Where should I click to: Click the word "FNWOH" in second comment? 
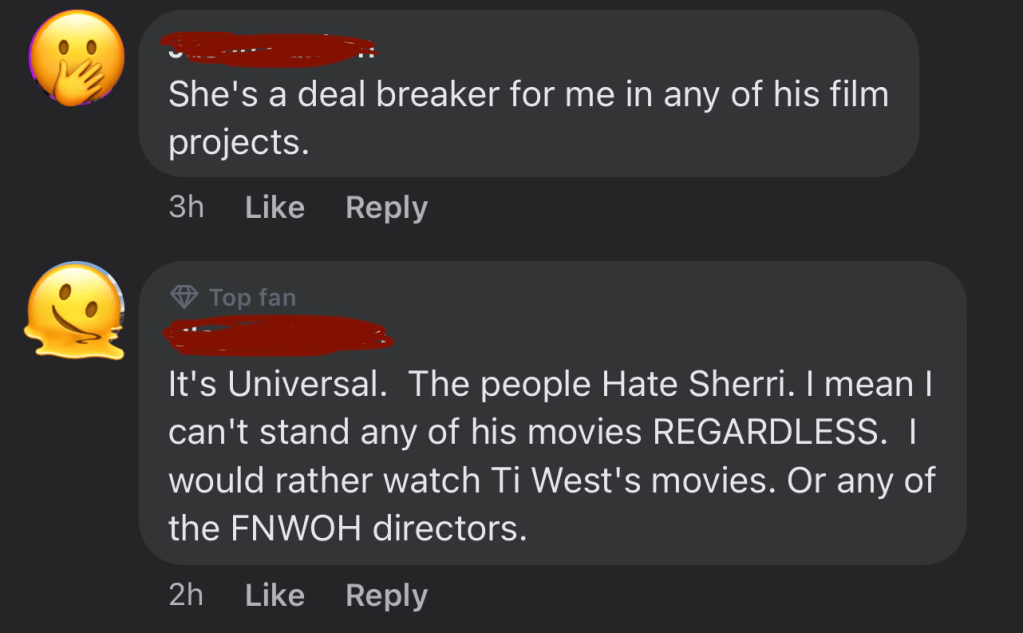click(299, 528)
